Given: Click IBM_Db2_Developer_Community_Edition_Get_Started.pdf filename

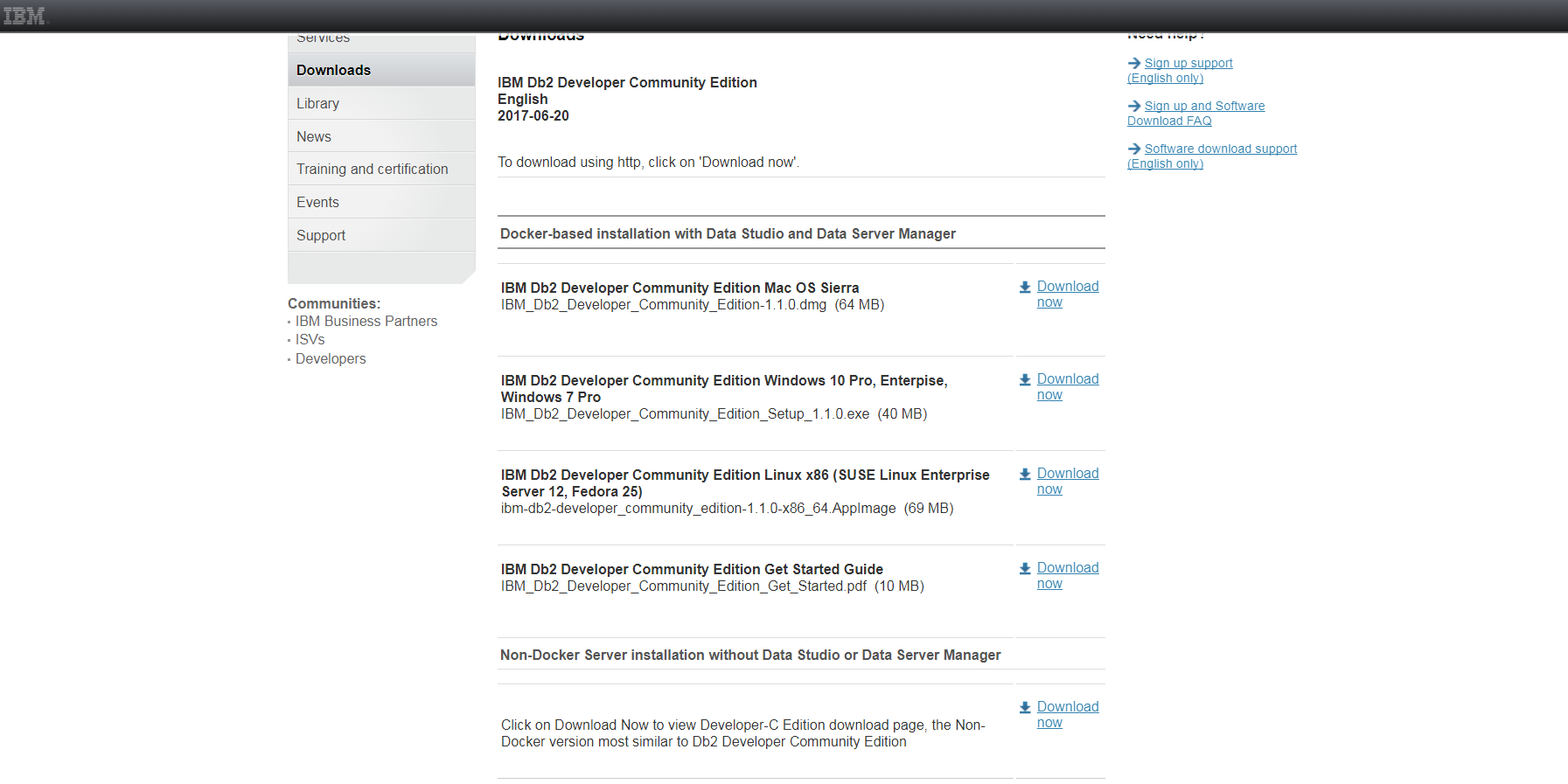Looking at the screenshot, I should tap(684, 586).
